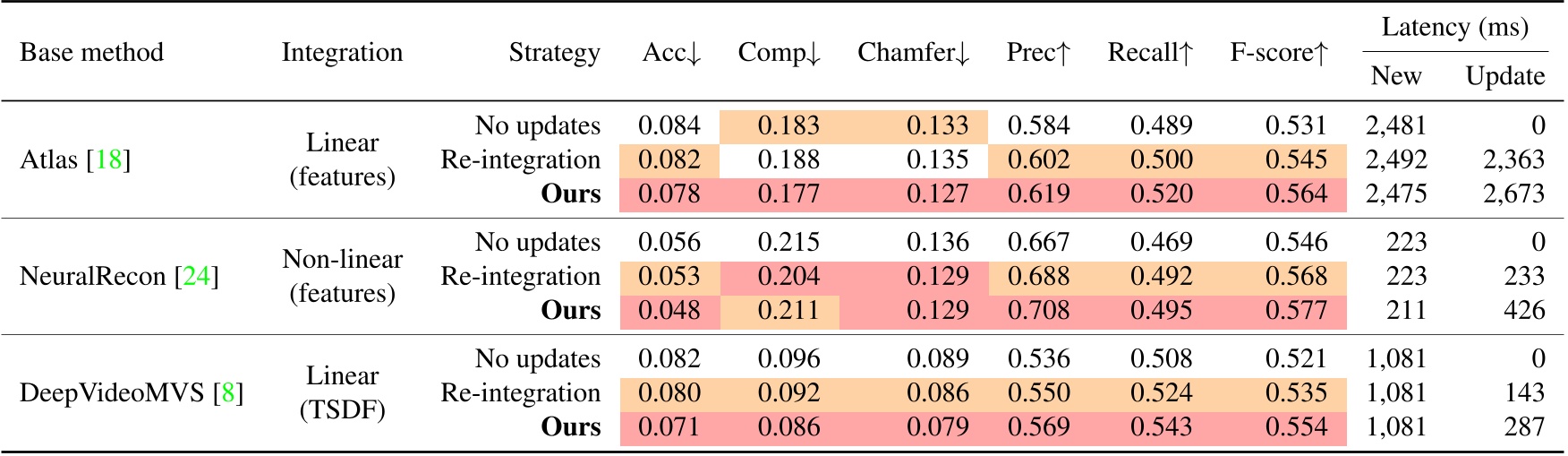Click the green citation link 18

(108, 160)
